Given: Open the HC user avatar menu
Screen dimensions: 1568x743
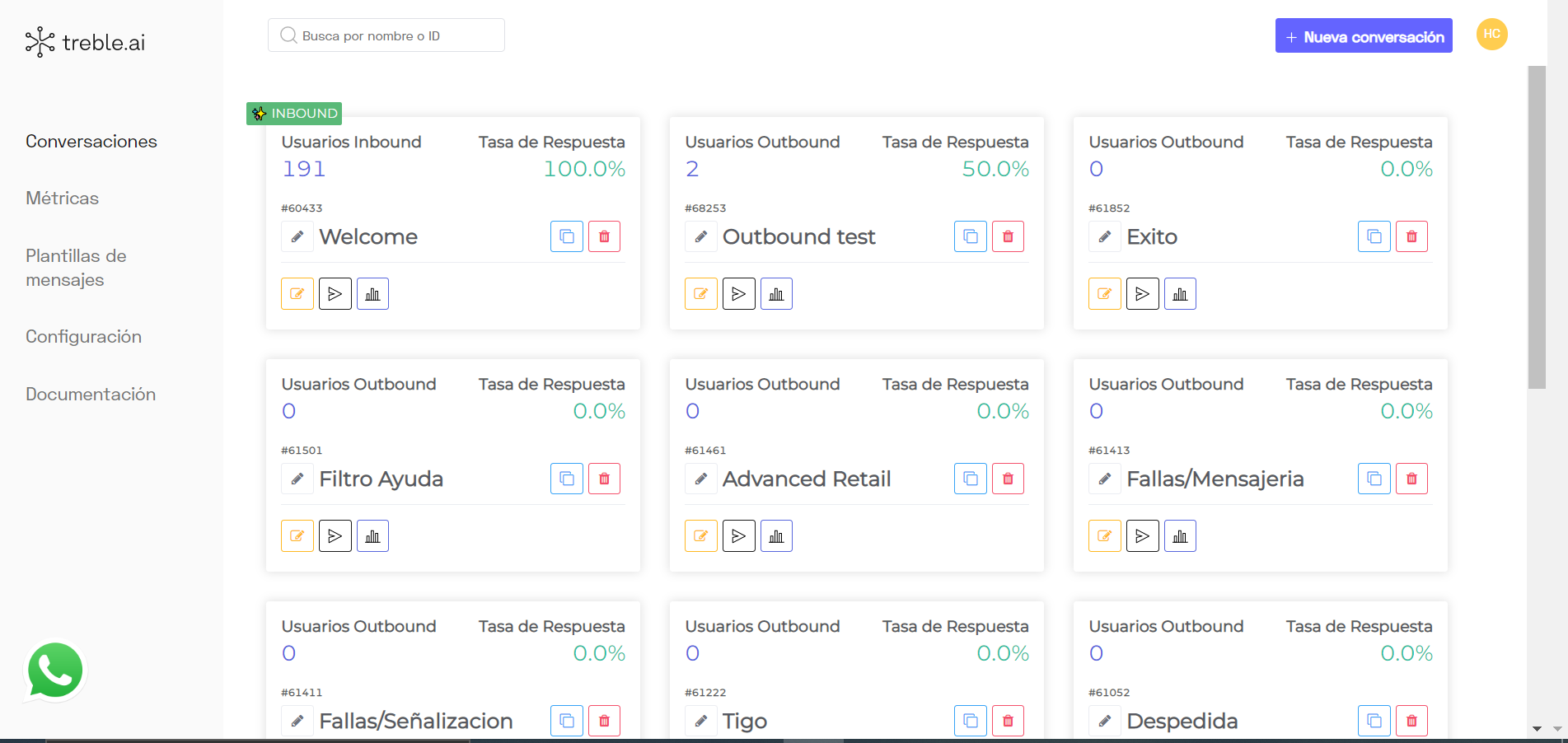Looking at the screenshot, I should pos(1491,35).
